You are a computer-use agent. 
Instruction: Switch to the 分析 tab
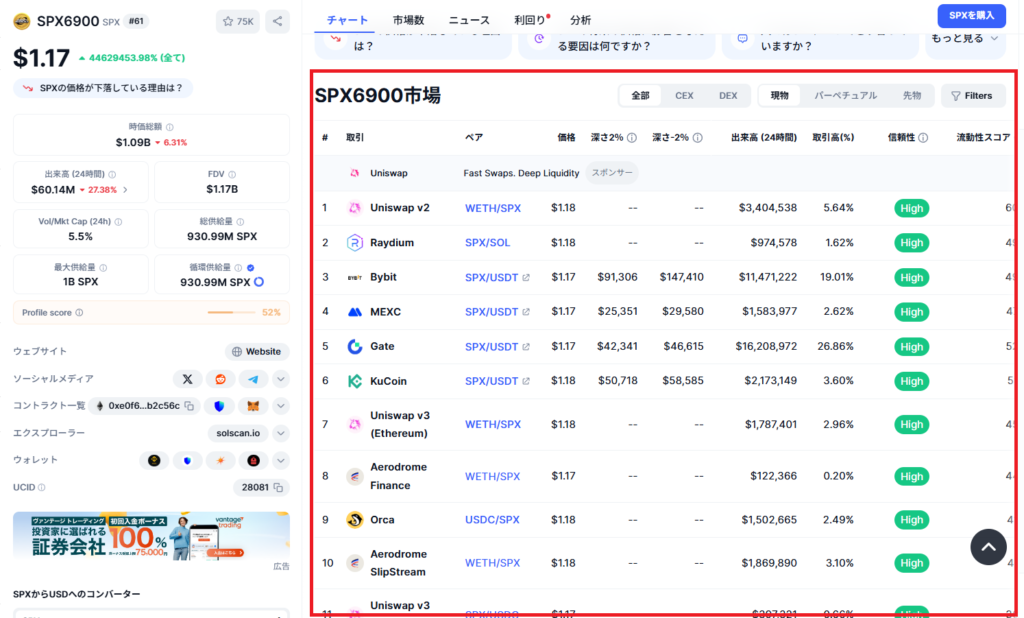[x=580, y=20]
